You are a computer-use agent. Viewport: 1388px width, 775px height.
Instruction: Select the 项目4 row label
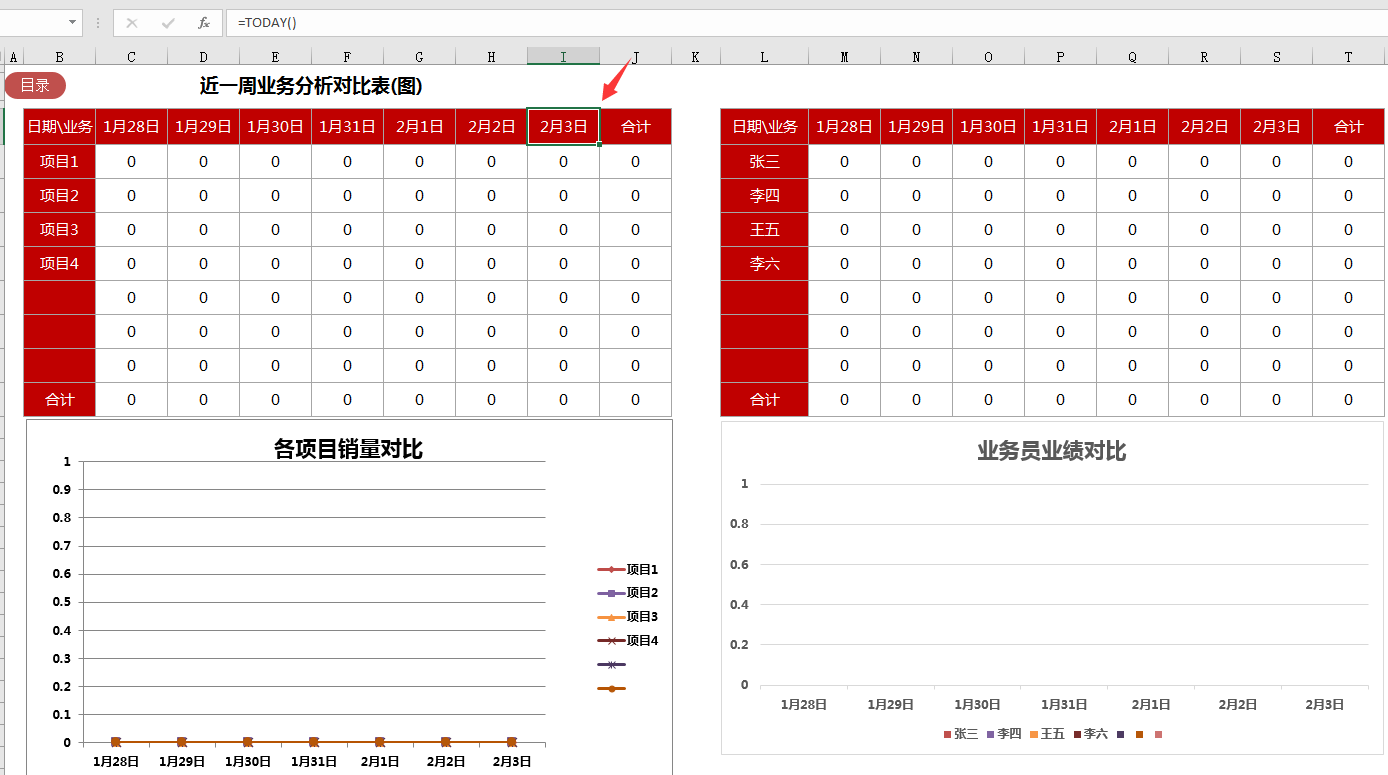60,264
